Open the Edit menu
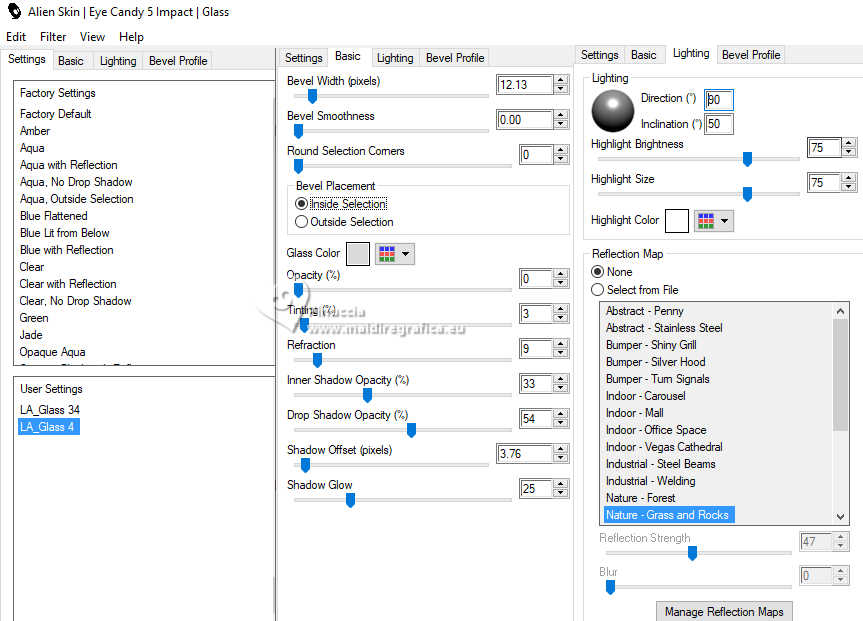Viewport: 863px width, 621px height. [x=16, y=37]
